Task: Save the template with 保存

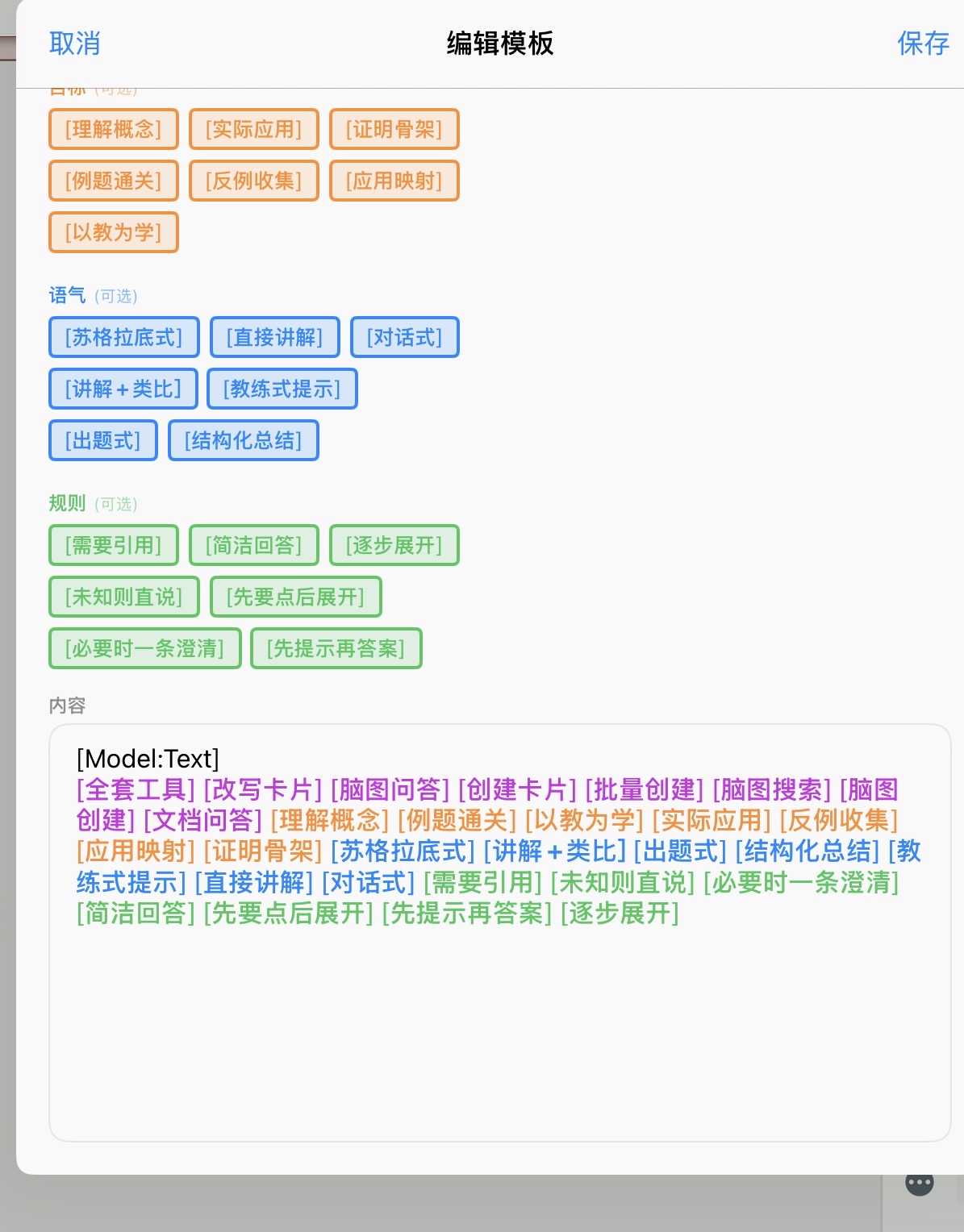Action: click(x=923, y=44)
